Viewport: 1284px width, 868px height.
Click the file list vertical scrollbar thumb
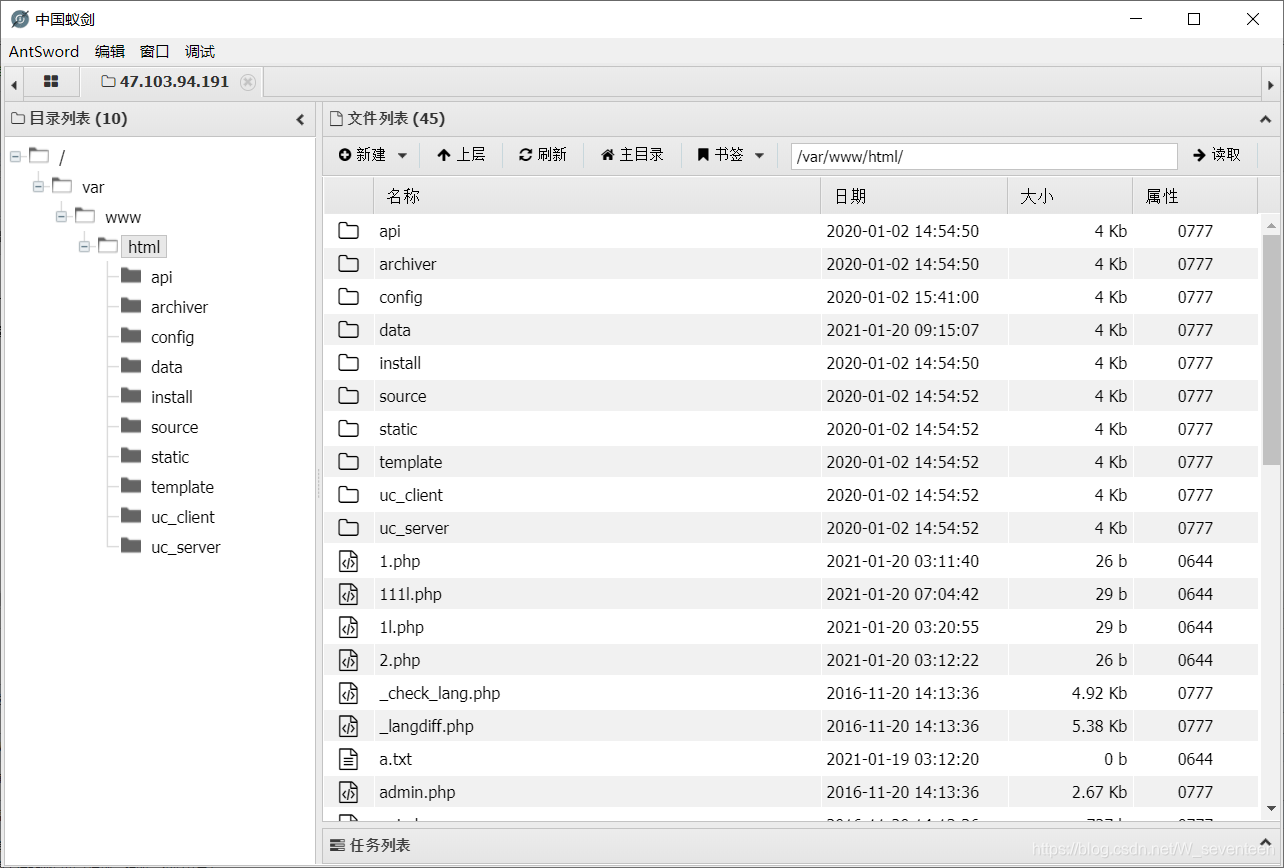1271,350
